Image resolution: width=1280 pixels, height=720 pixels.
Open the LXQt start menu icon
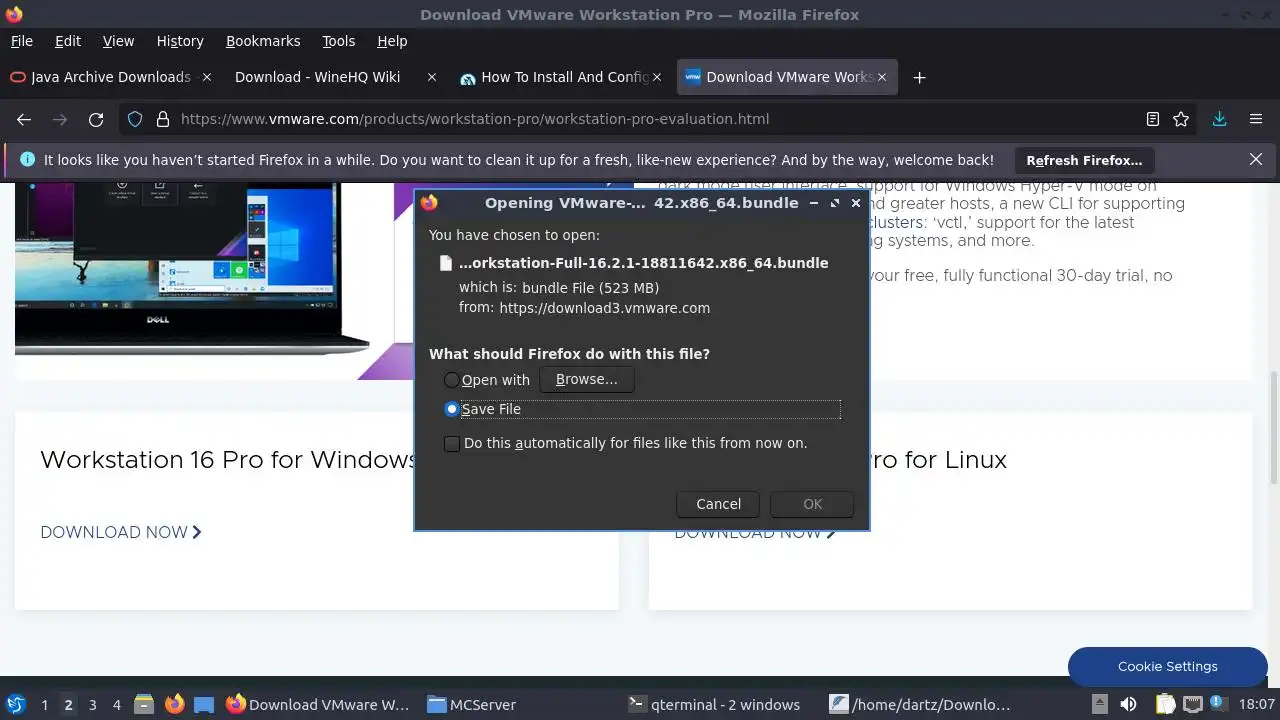point(15,704)
